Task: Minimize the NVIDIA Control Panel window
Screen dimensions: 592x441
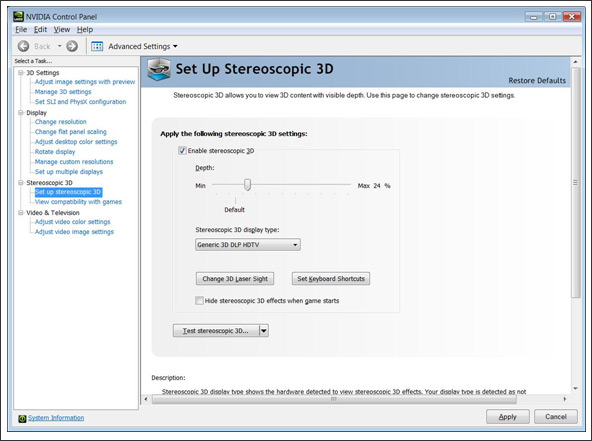Action: click(x=533, y=17)
